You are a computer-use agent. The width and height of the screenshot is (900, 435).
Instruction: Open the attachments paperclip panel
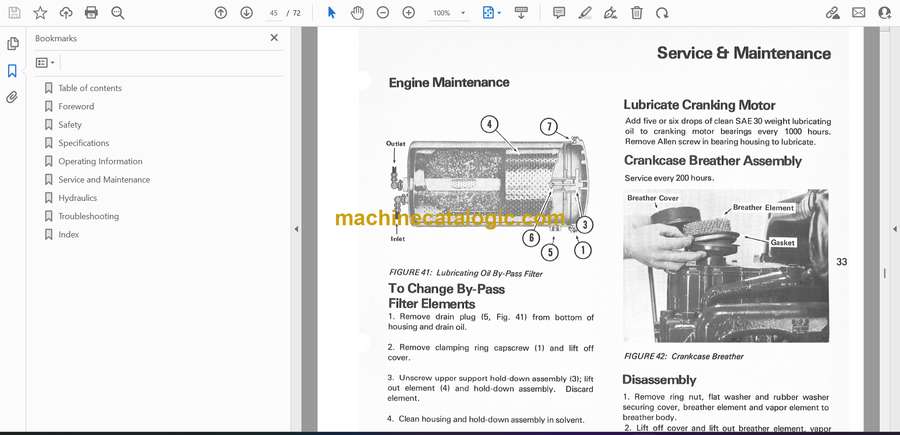click(12, 97)
